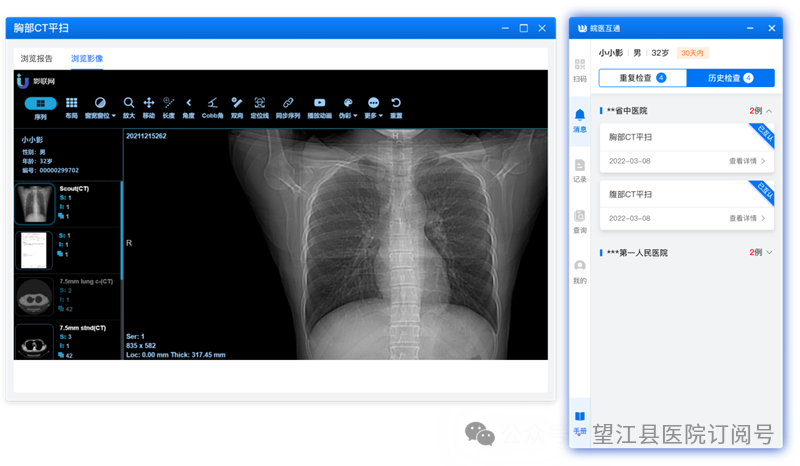Open 手册 manual in sidebar
800x466 pixels.
(580, 423)
